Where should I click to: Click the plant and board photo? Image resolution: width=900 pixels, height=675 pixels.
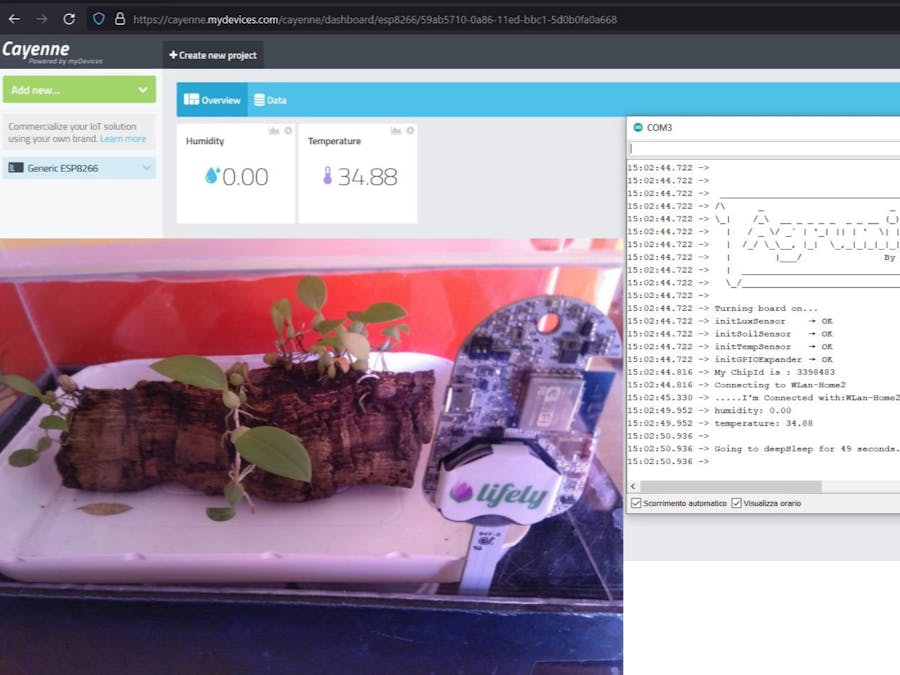(x=311, y=456)
